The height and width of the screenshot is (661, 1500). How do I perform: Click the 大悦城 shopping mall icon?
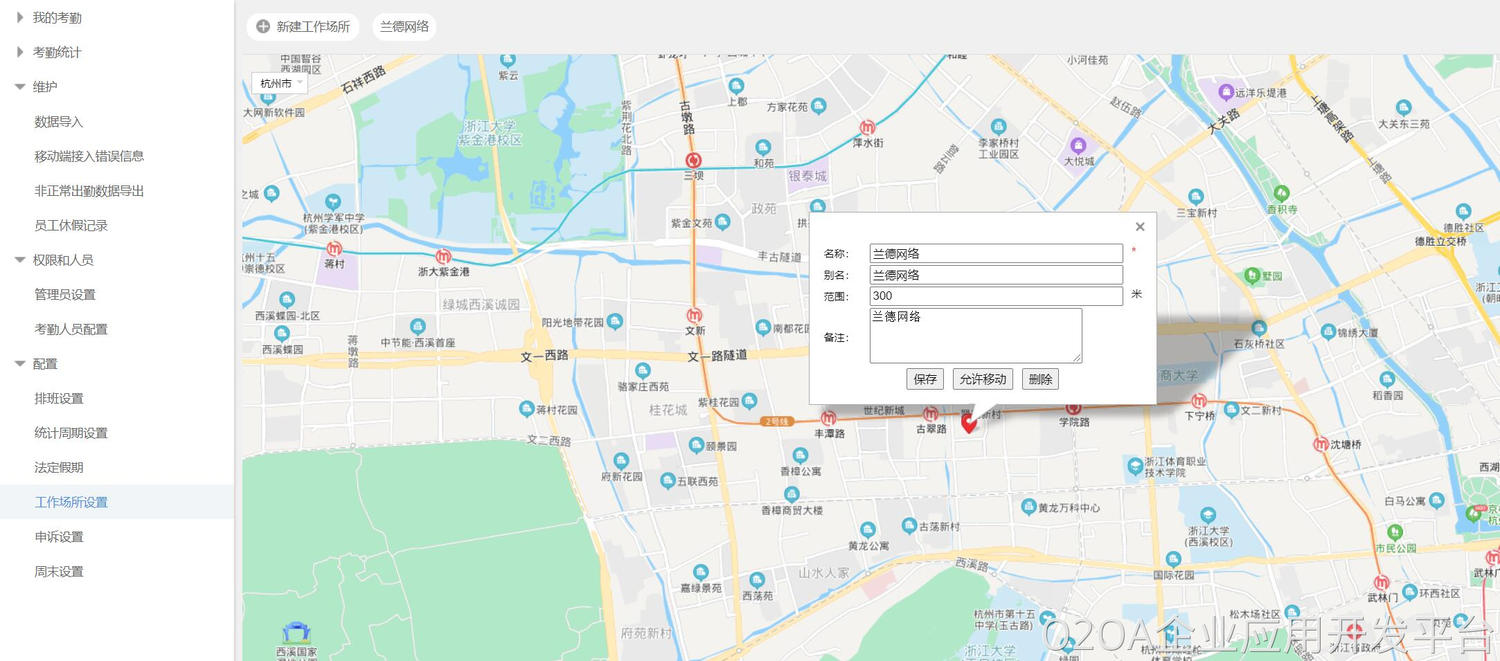tap(1078, 144)
